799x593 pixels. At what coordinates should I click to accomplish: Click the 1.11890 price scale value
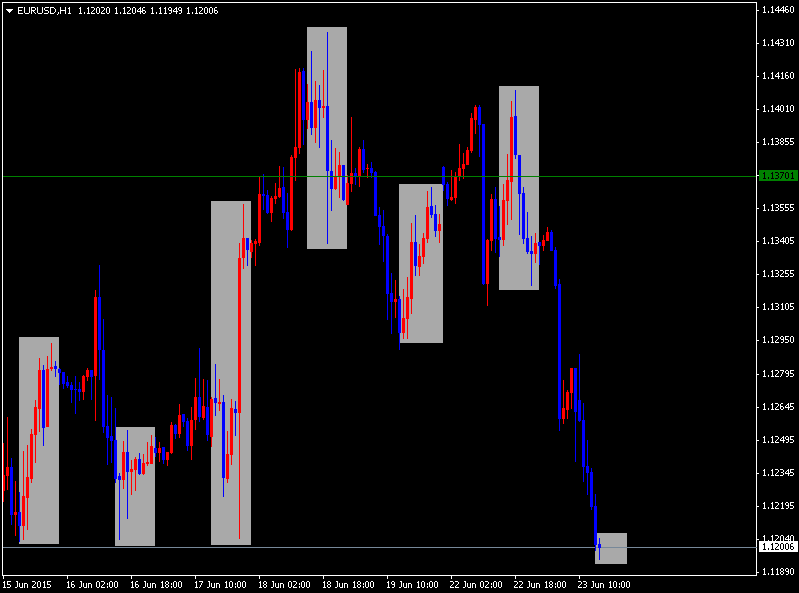(x=778, y=572)
